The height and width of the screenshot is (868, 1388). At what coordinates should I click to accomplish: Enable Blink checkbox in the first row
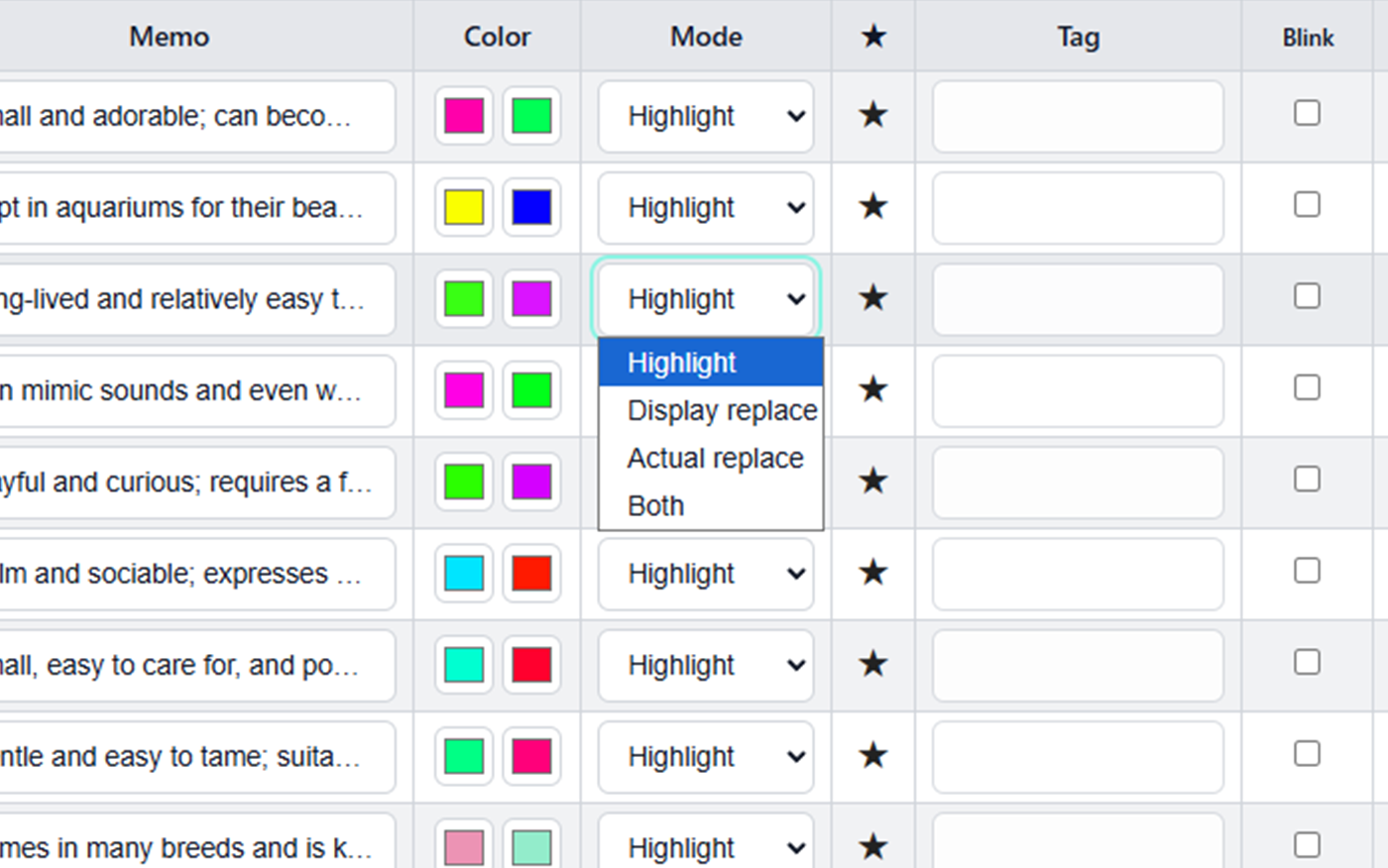tap(1307, 113)
